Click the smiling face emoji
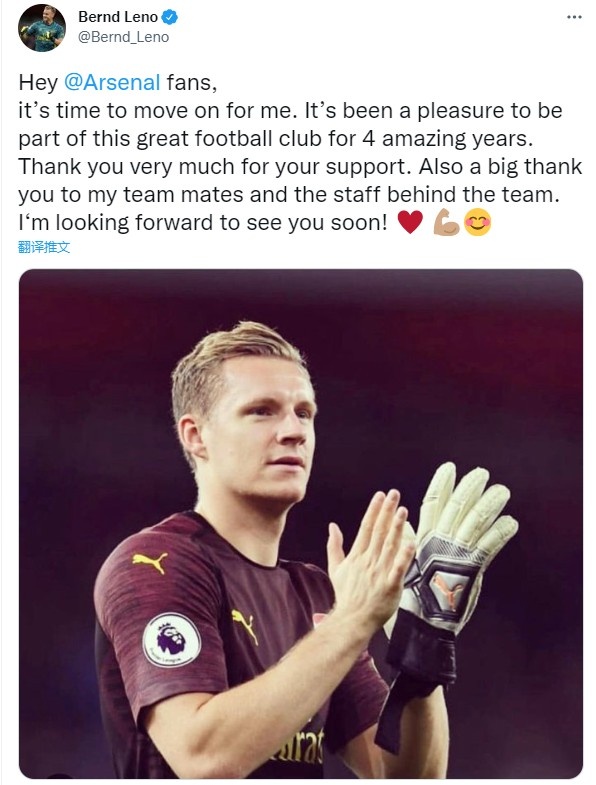 tap(477, 222)
